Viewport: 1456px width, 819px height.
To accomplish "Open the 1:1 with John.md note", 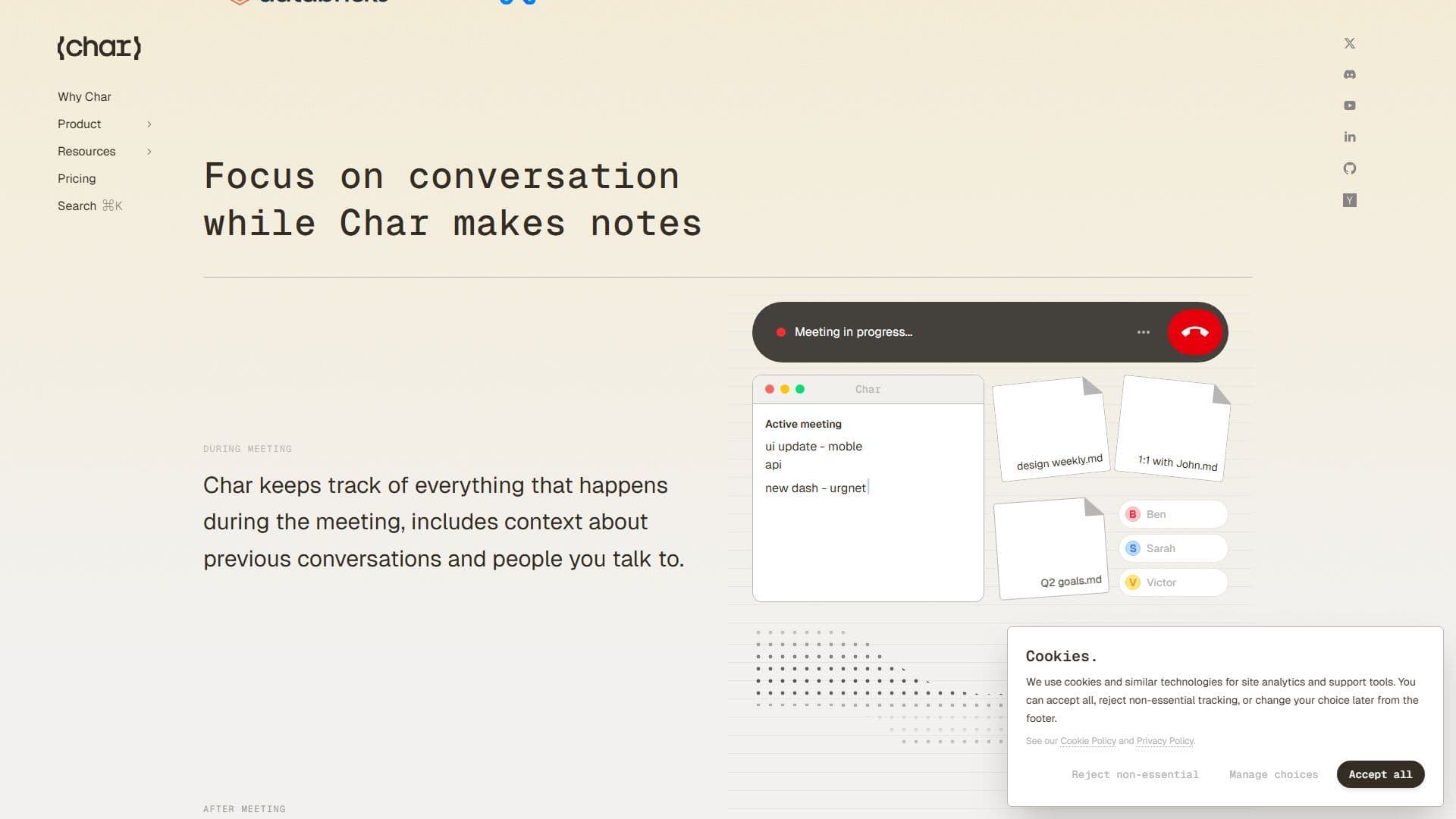I will tap(1173, 428).
